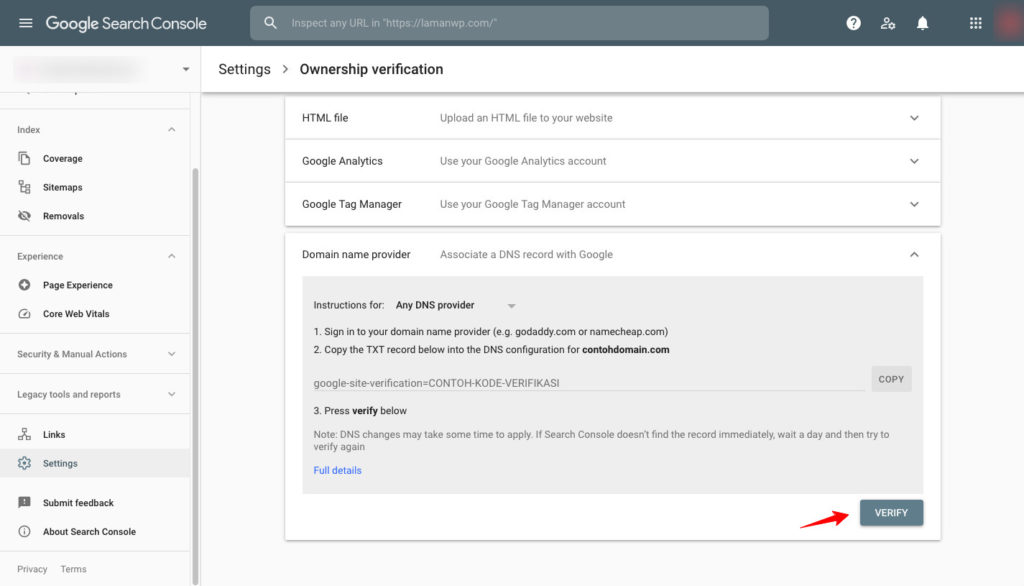
Task: Open the Full details link
Action: (x=337, y=470)
